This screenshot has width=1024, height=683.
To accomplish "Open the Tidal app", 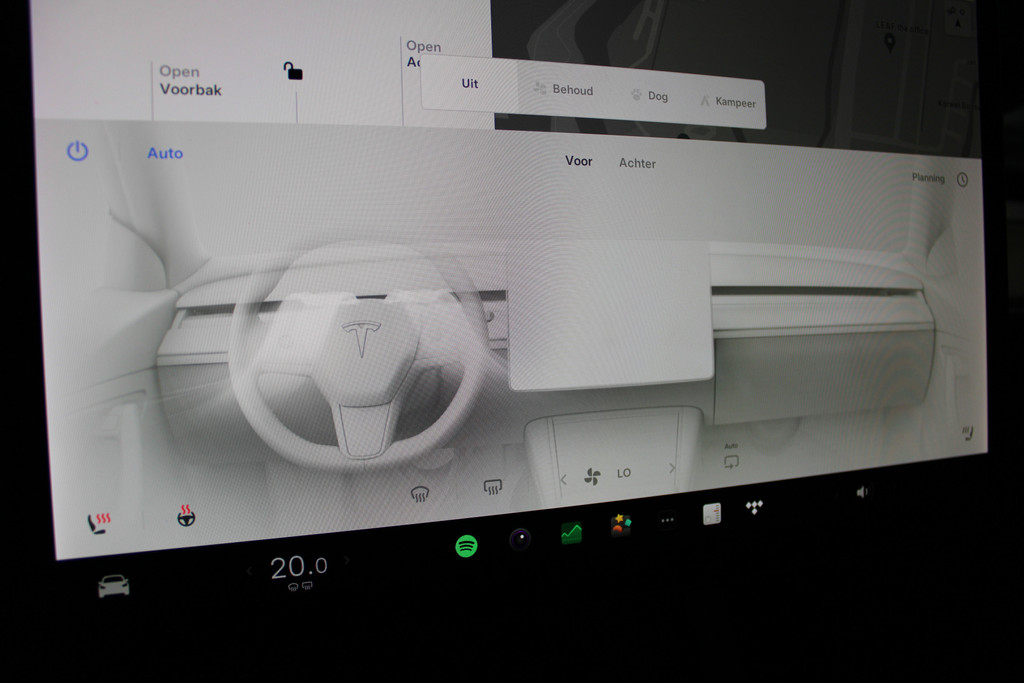I will pyautogui.click(x=754, y=507).
